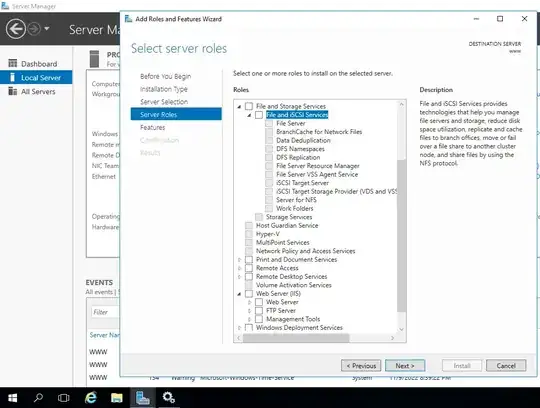Viewport: 540px width, 408px height.
Task: Click the Cancel button
Action: click(x=506, y=366)
